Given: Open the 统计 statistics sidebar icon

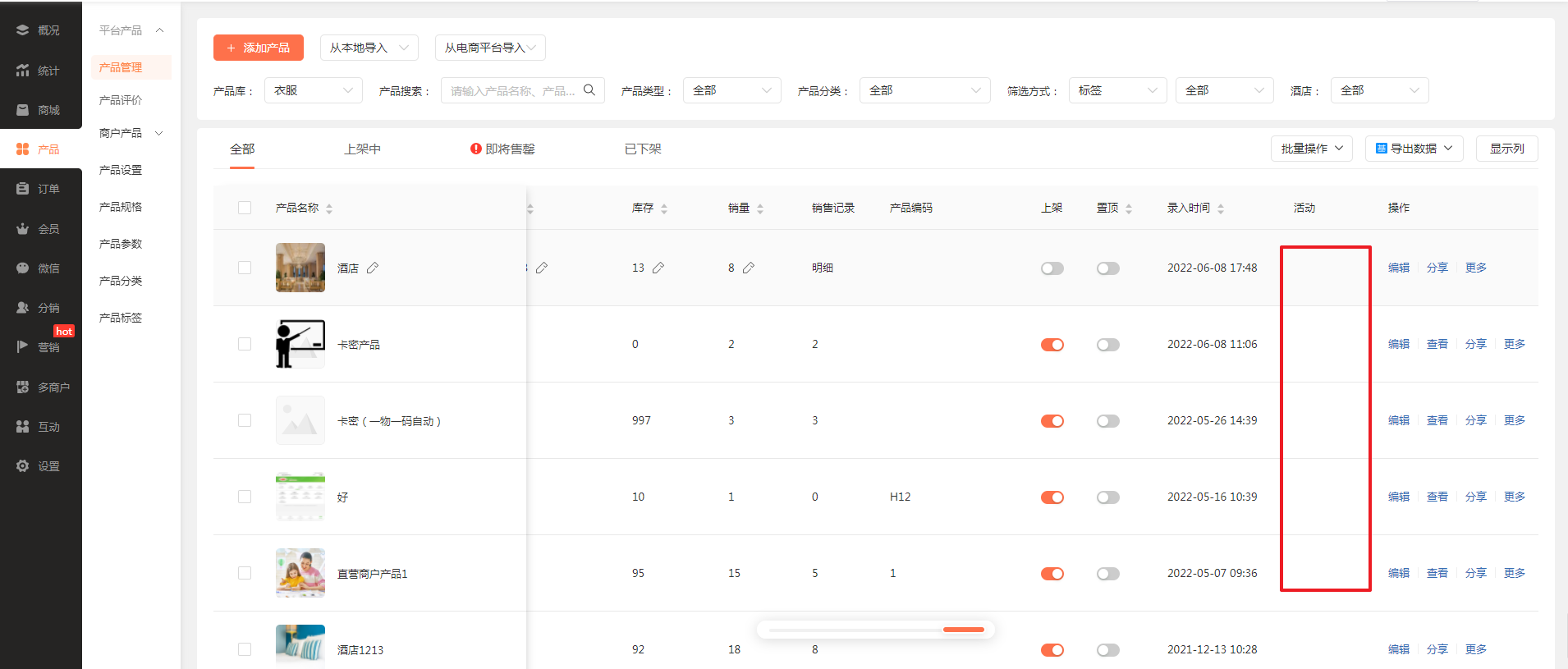Looking at the screenshot, I should tap(22, 71).
